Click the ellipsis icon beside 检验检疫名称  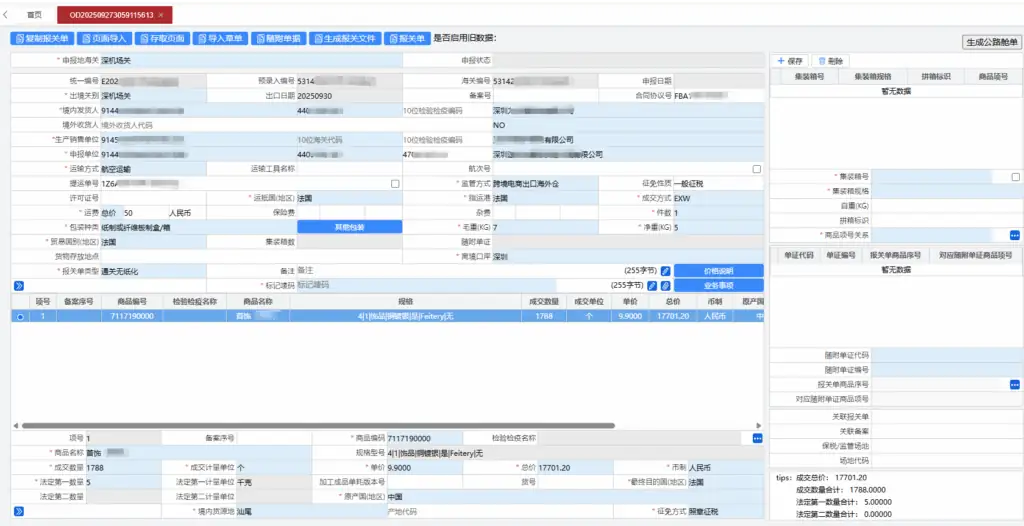tap(758, 438)
